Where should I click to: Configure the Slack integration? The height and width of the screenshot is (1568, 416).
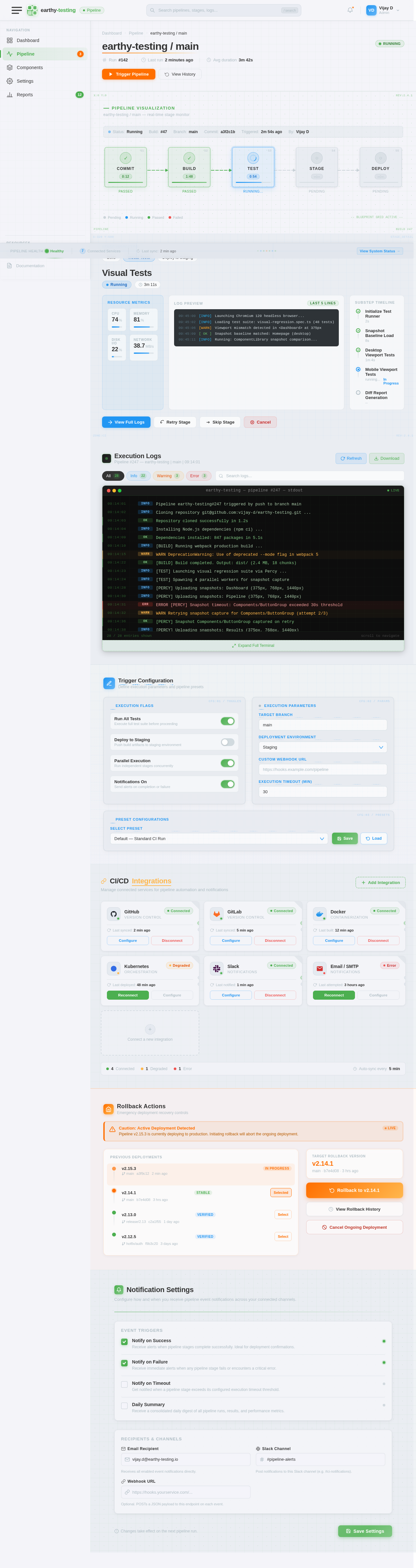point(231,995)
